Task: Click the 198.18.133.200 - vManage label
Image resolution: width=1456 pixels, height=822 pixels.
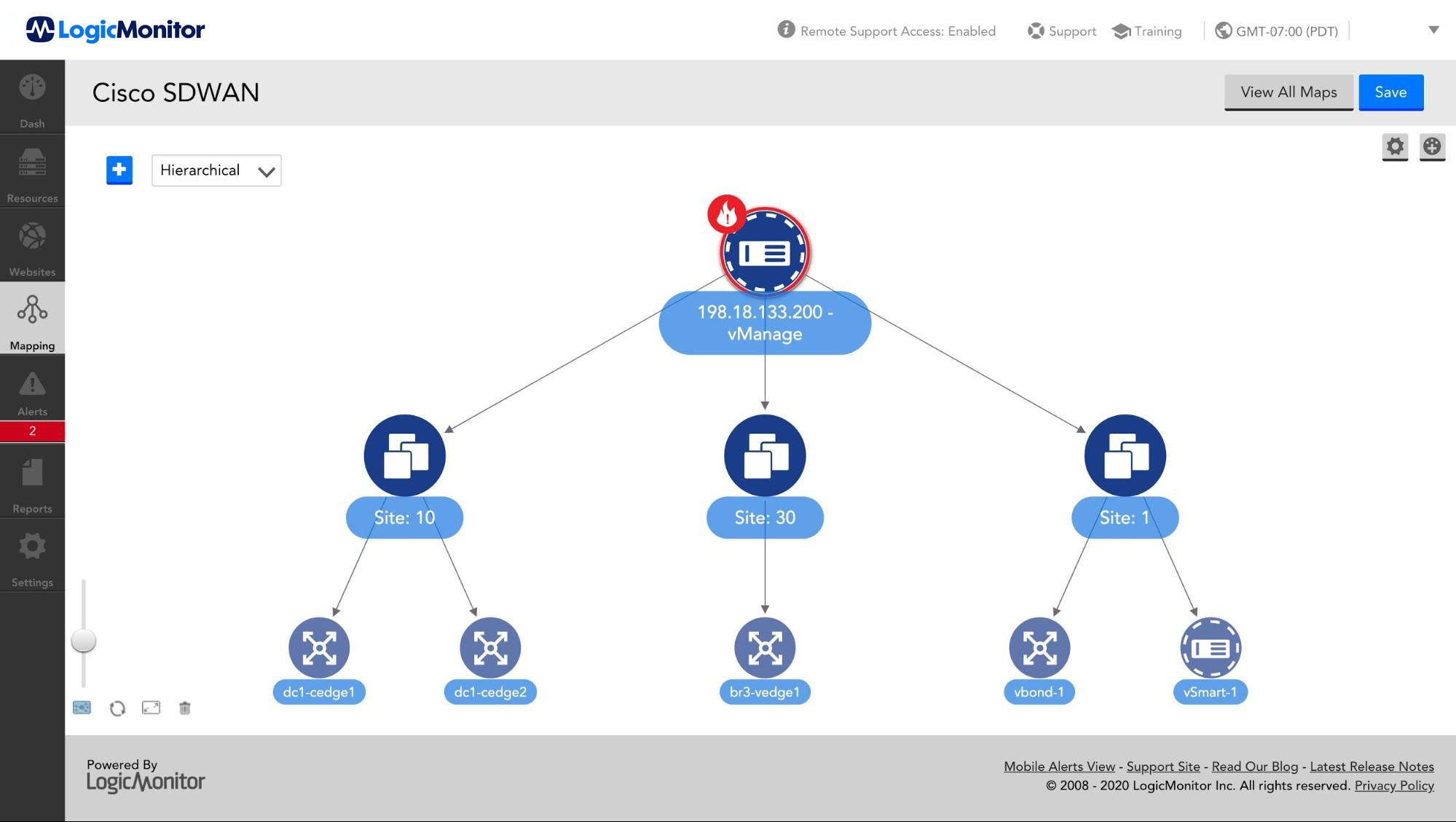Action: [x=765, y=323]
